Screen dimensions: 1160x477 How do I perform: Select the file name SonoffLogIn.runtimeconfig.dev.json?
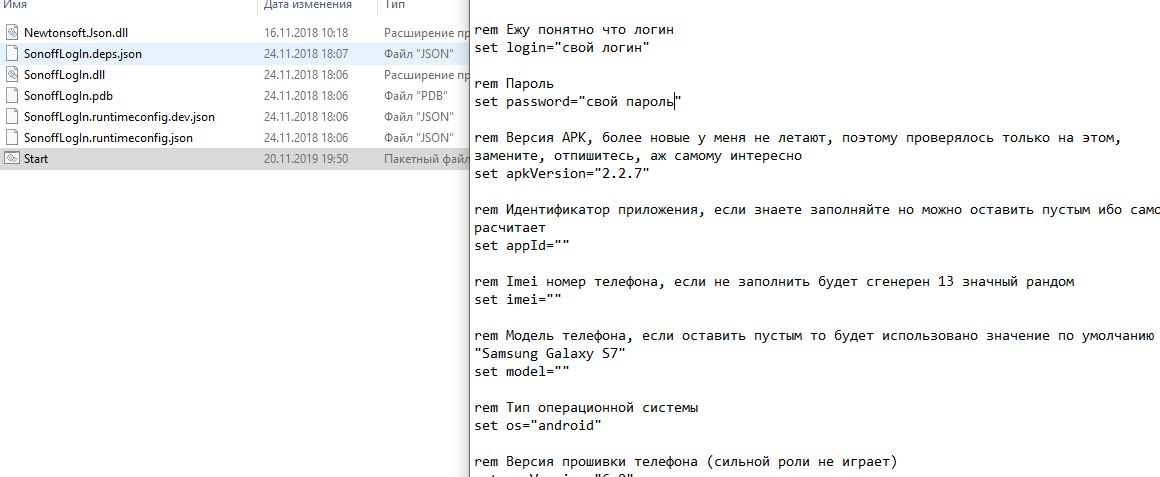[x=119, y=117]
